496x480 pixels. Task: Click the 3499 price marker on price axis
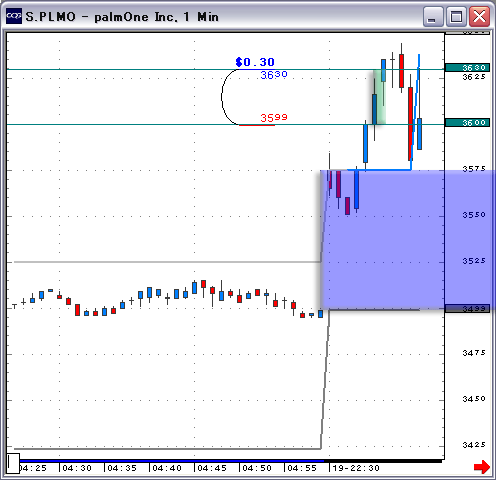coord(467,309)
